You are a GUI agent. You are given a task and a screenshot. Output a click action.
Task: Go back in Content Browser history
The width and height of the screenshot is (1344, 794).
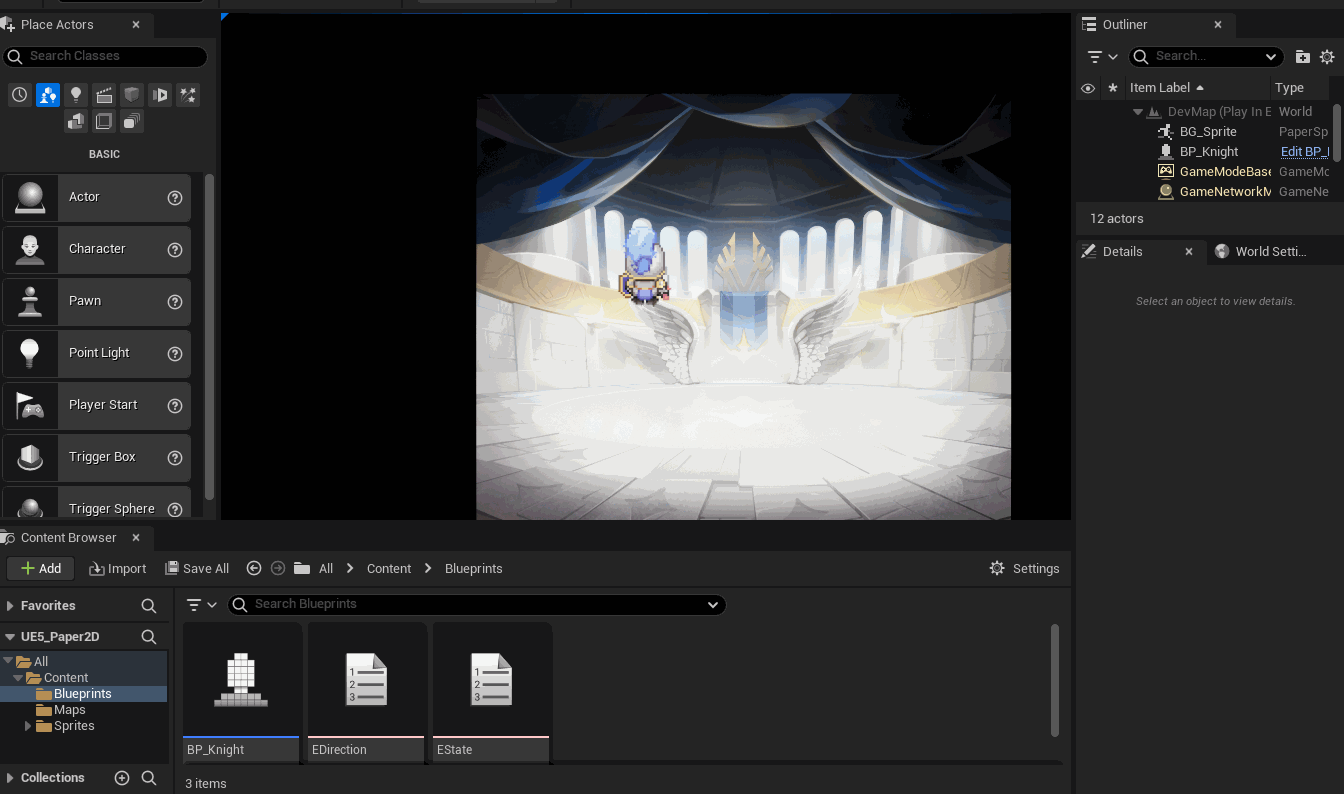point(254,568)
